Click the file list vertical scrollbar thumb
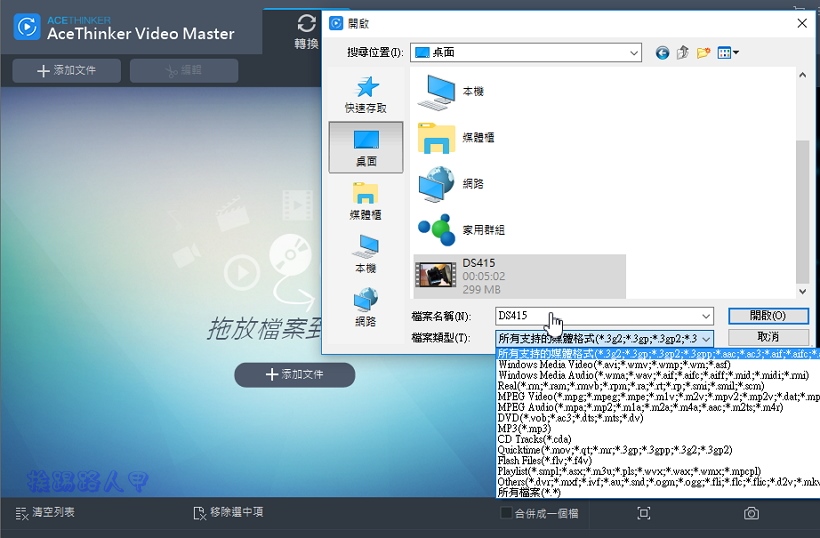 (802, 212)
